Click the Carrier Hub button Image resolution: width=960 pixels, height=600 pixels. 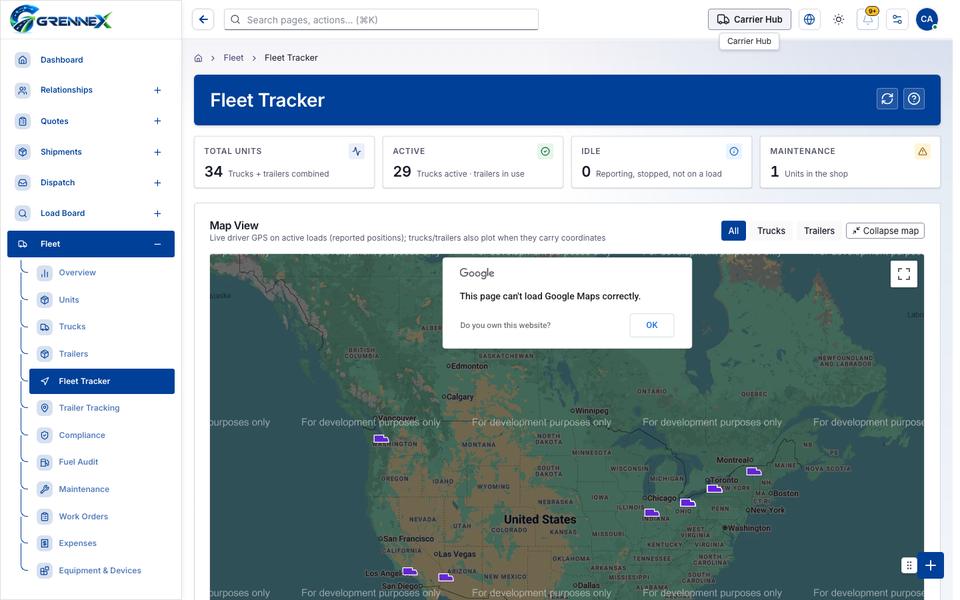coord(749,20)
